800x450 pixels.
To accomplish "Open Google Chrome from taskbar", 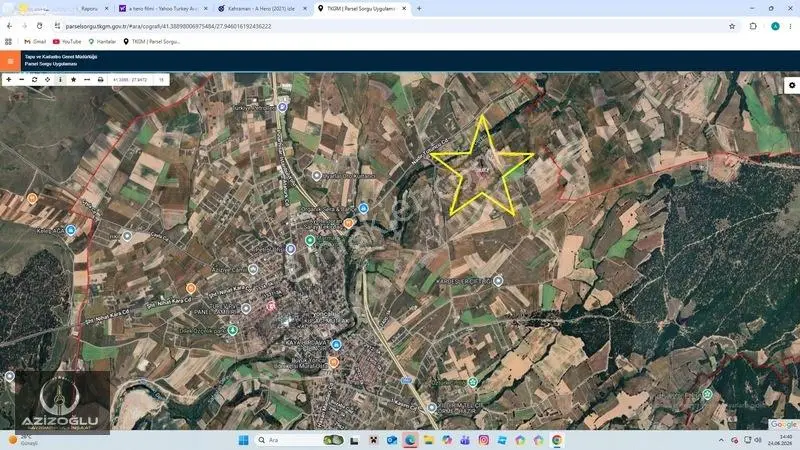I will point(557,440).
